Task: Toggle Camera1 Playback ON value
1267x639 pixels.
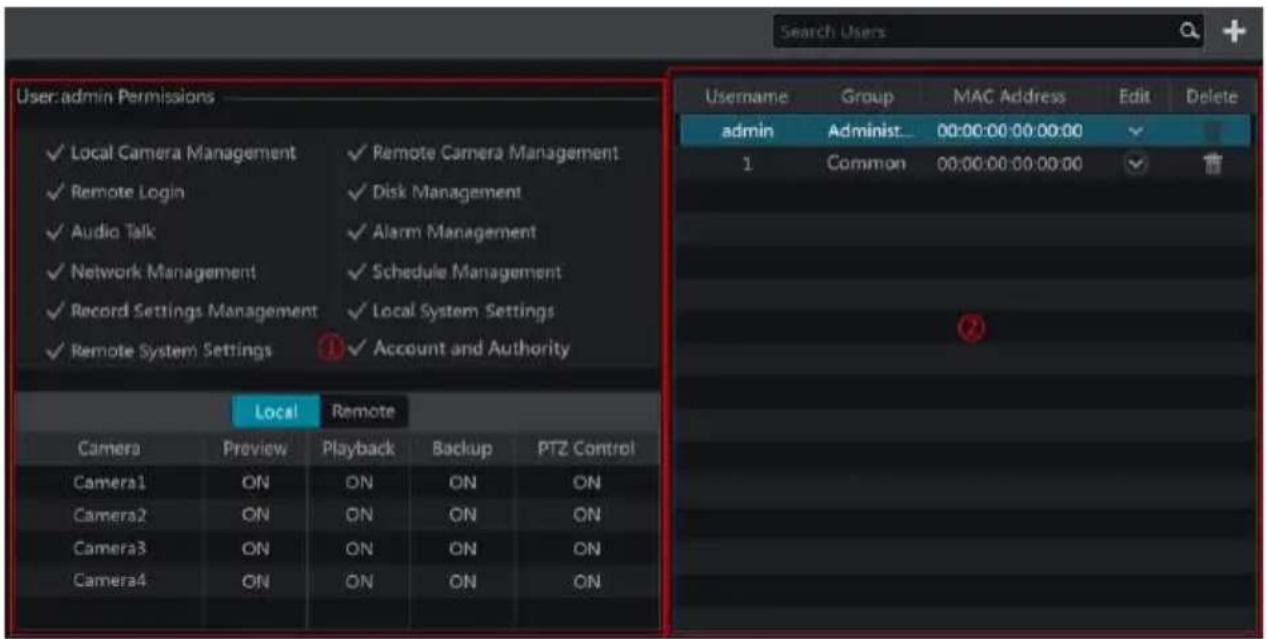Action: [358, 482]
